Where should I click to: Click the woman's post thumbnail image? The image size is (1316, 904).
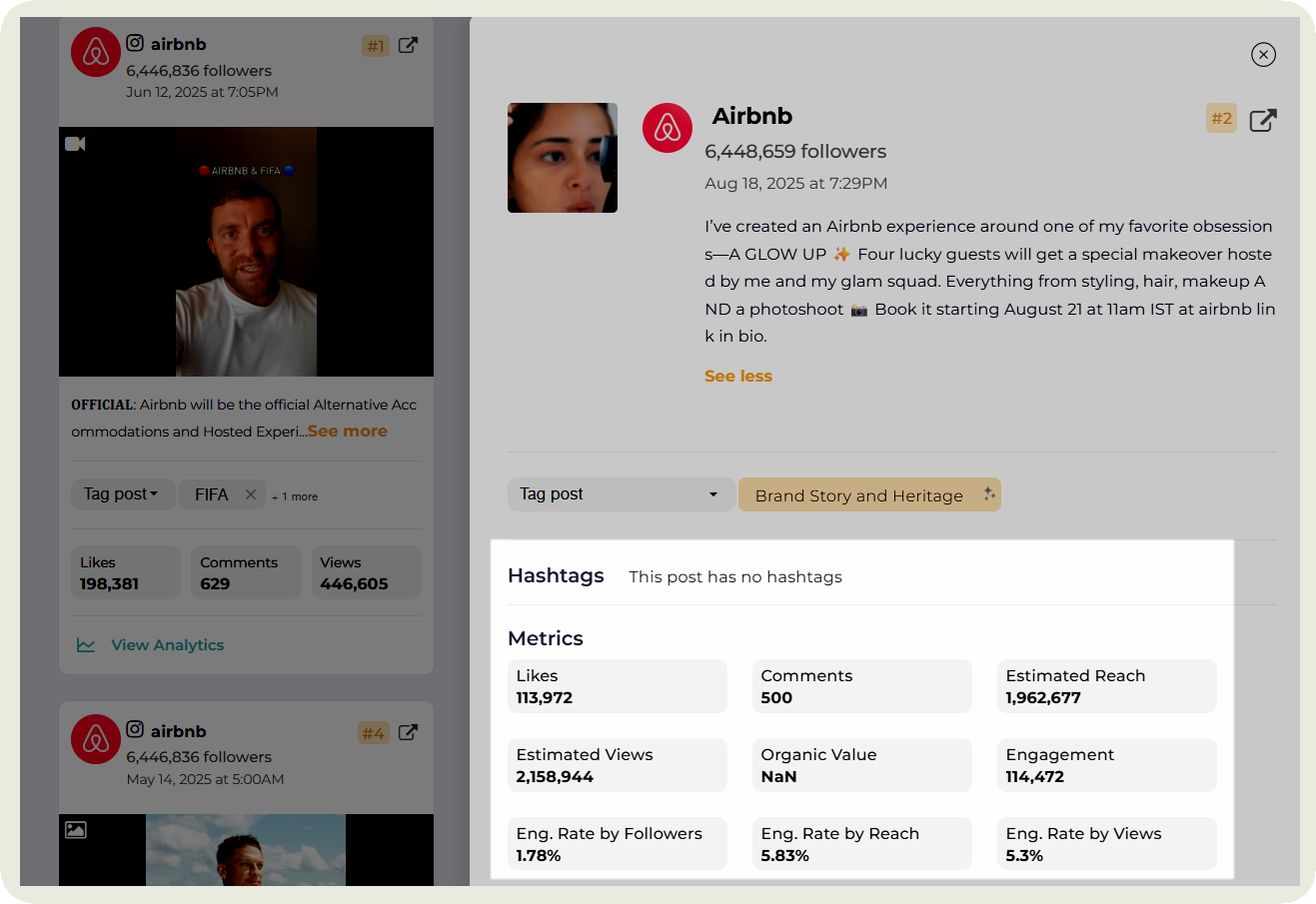pyautogui.click(x=563, y=158)
